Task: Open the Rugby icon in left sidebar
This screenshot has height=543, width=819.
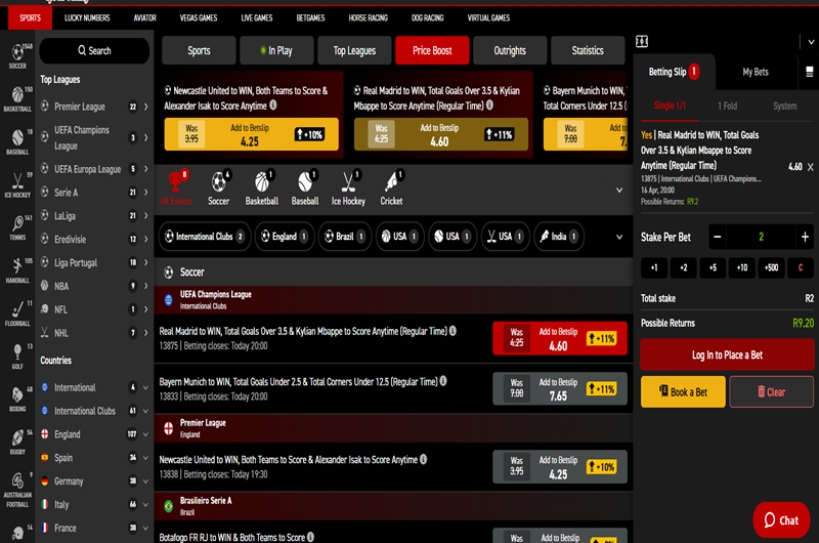Action: coord(17,441)
